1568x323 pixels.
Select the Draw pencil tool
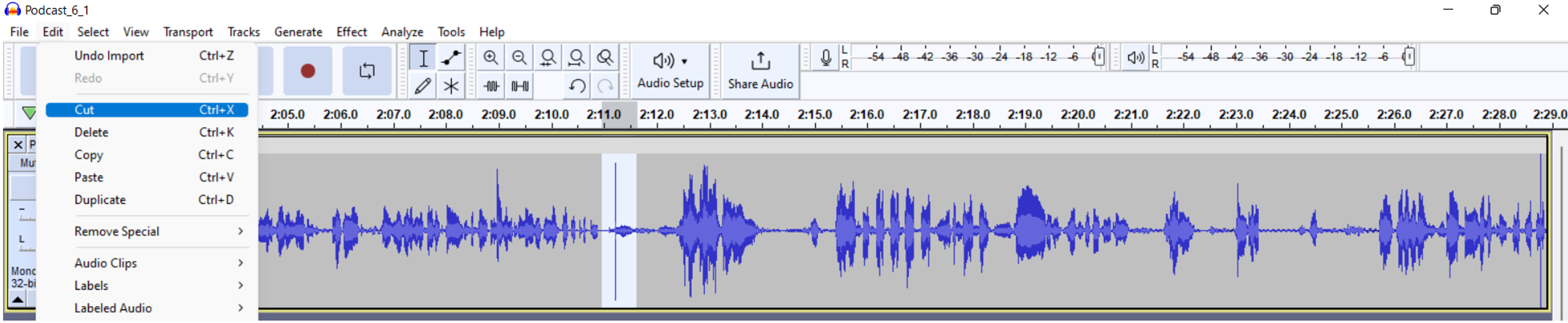(423, 86)
